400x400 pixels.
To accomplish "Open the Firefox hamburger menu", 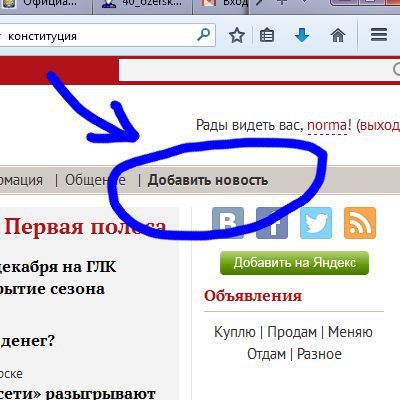I will (x=379, y=35).
